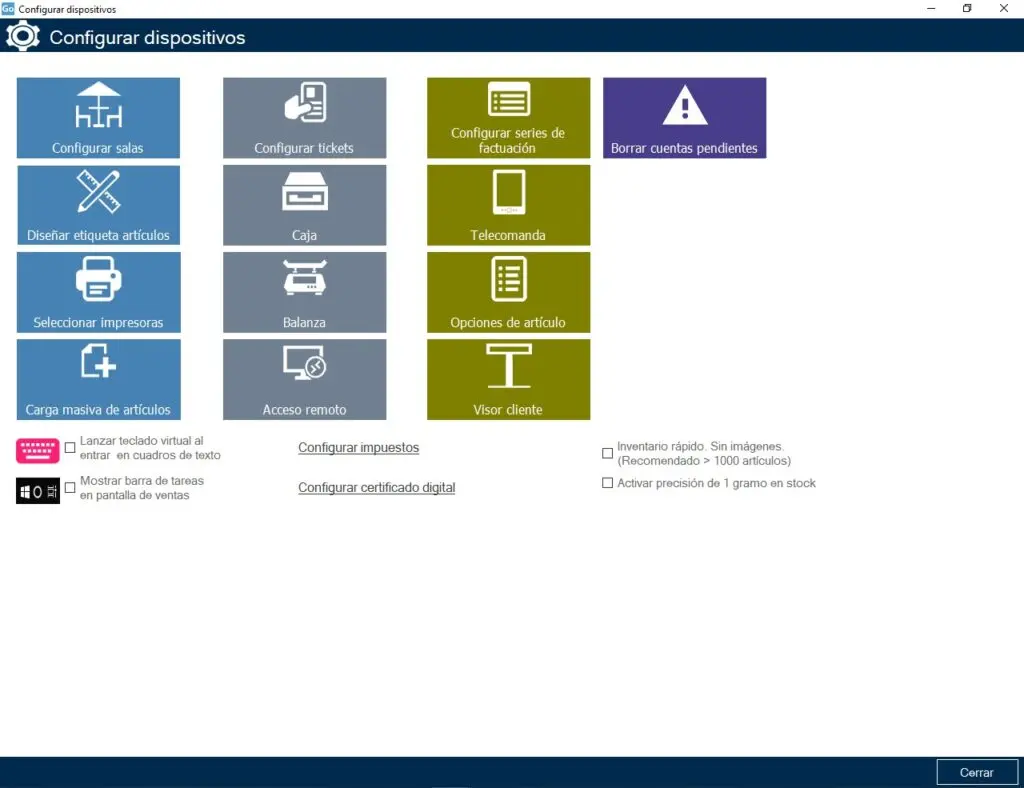Open the Acceso remoto tile
The width and height of the screenshot is (1024, 788).
[x=304, y=379]
